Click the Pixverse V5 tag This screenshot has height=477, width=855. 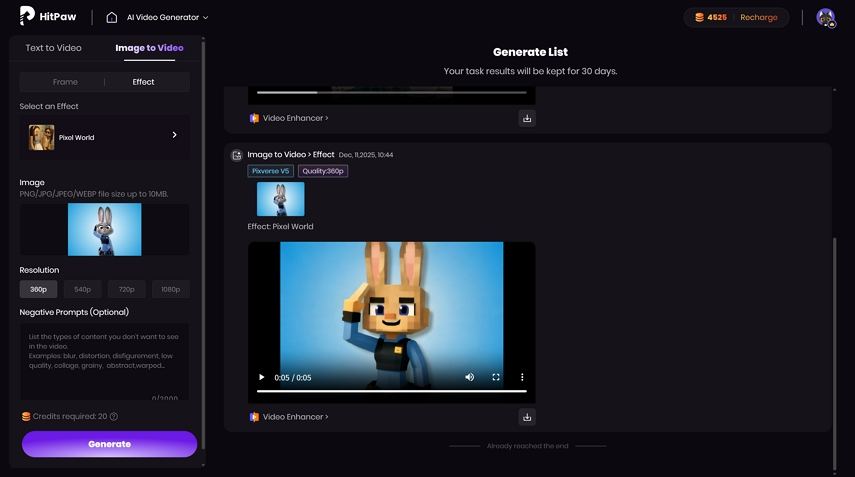pyautogui.click(x=270, y=171)
